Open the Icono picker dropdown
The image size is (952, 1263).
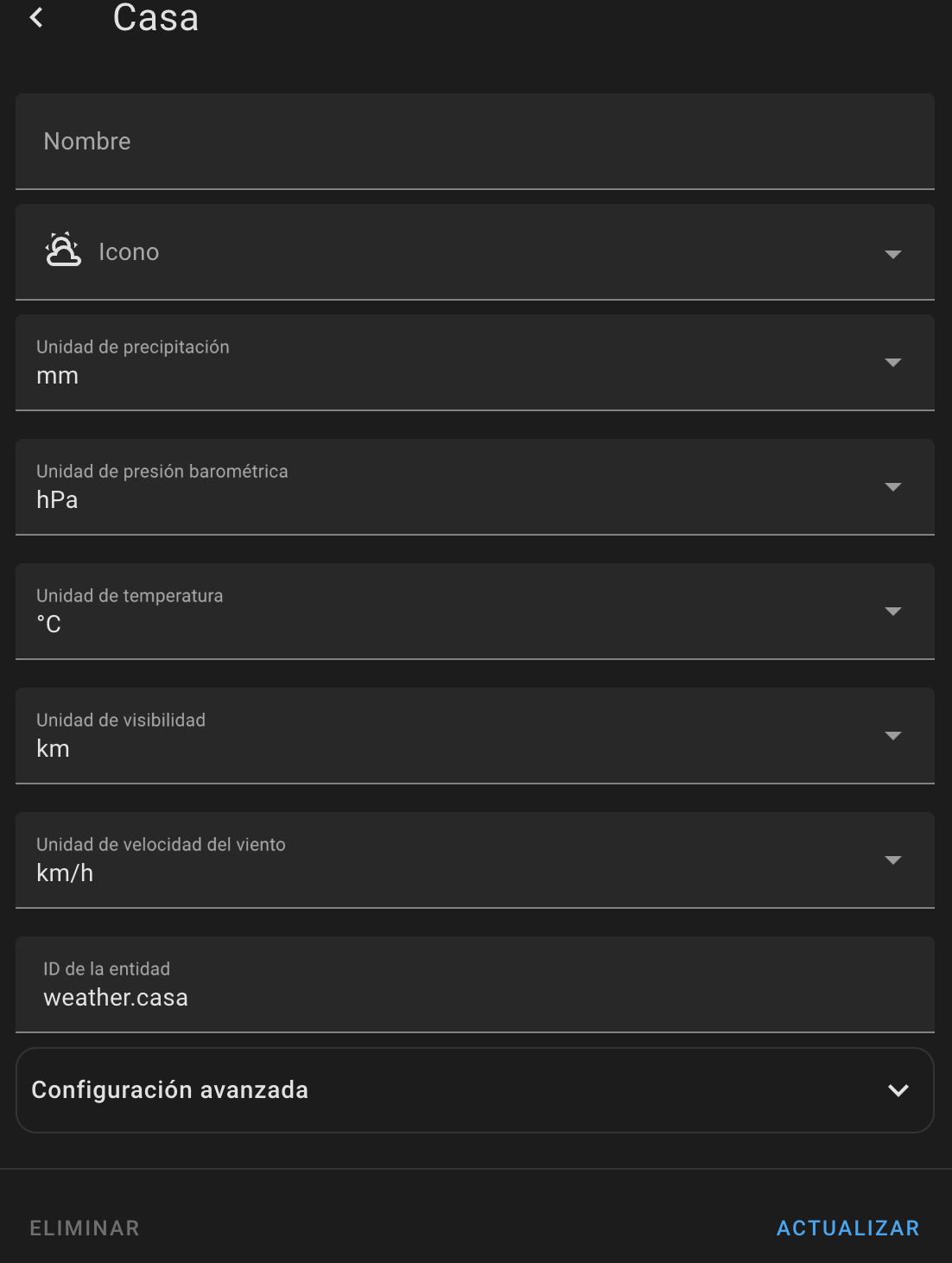pos(892,255)
